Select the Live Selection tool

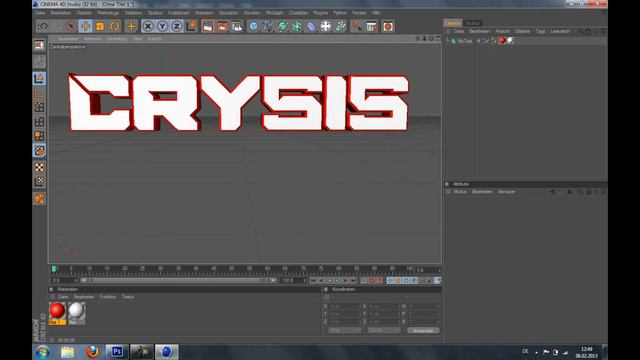pos(71,27)
